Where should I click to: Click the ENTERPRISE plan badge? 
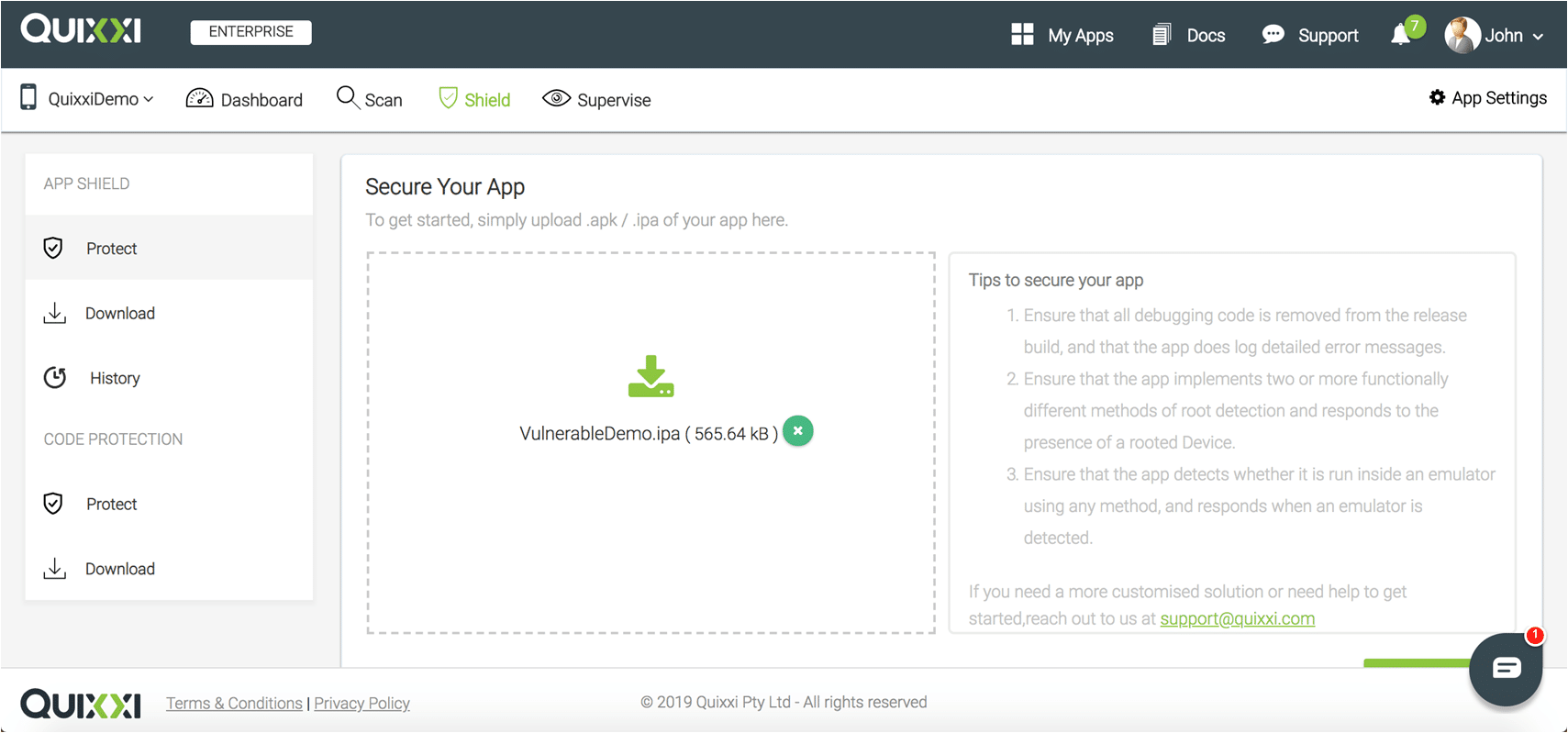coord(250,32)
